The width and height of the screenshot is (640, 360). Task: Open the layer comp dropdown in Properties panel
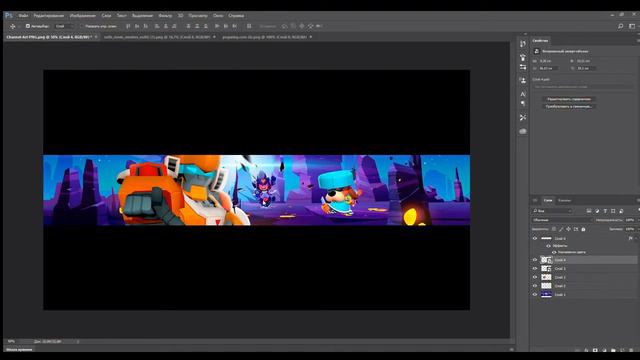click(x=583, y=87)
